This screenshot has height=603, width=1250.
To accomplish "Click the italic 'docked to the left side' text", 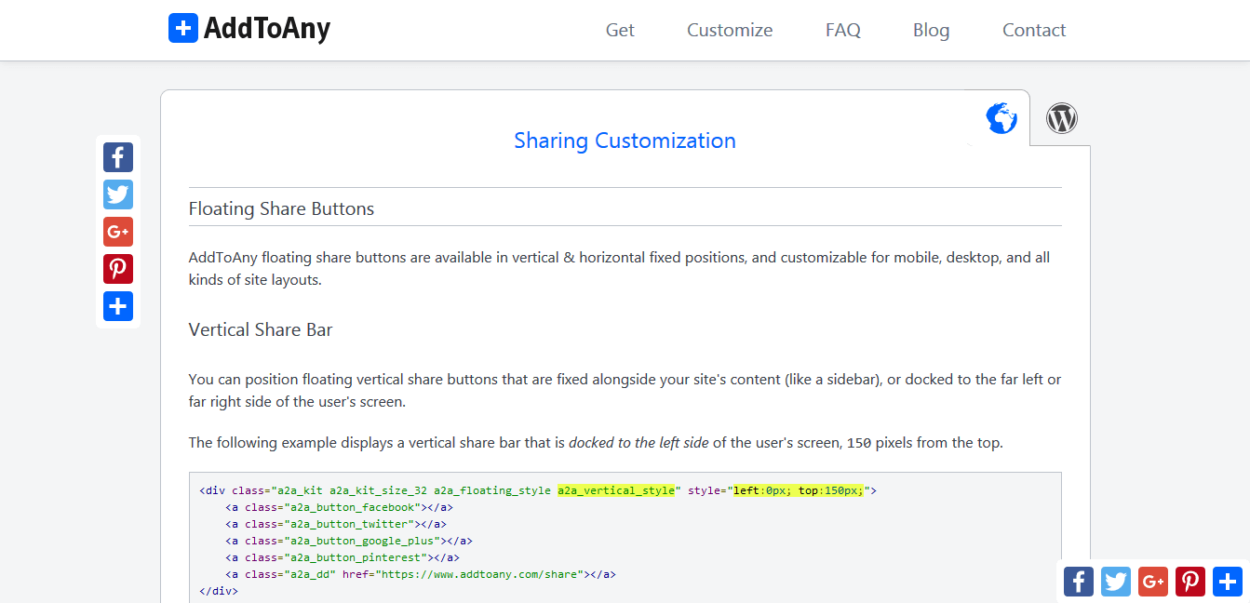I will click(x=639, y=442).
